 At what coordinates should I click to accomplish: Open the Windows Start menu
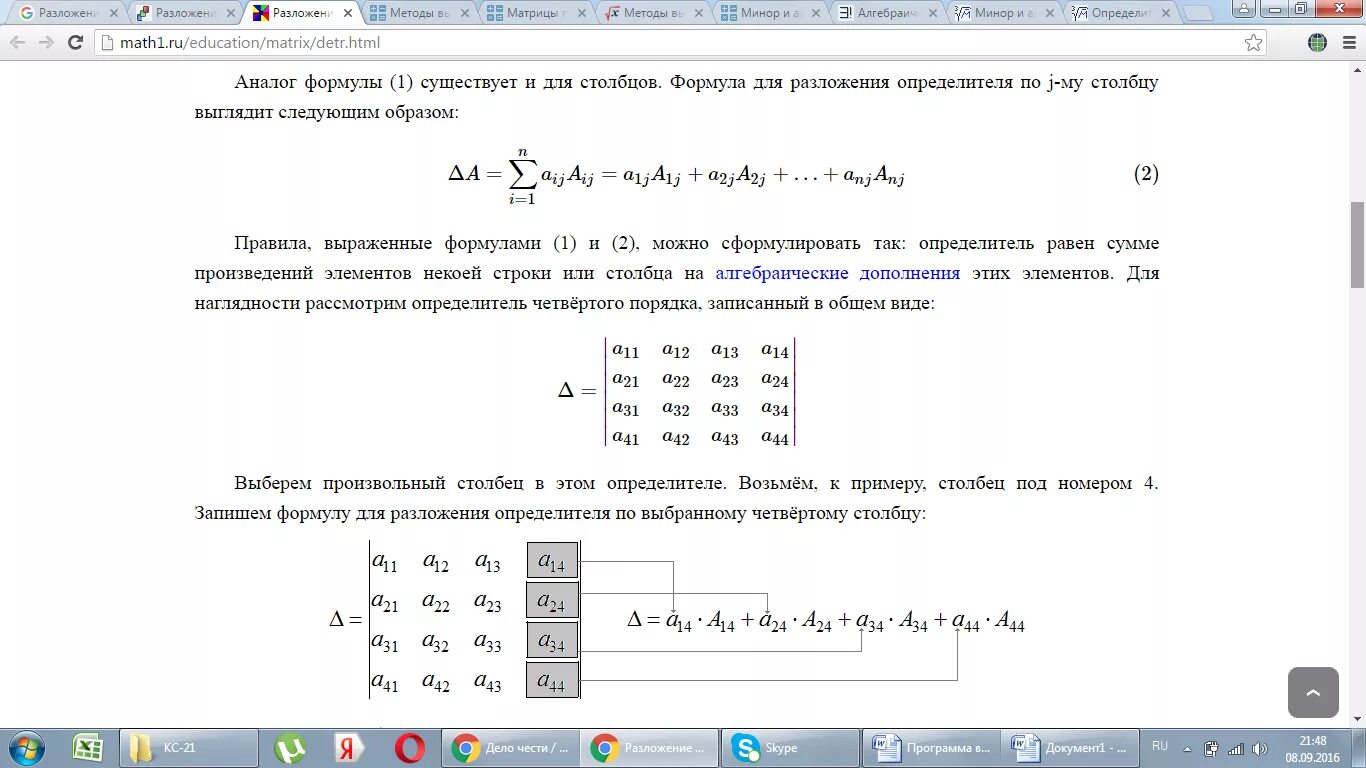pos(27,747)
